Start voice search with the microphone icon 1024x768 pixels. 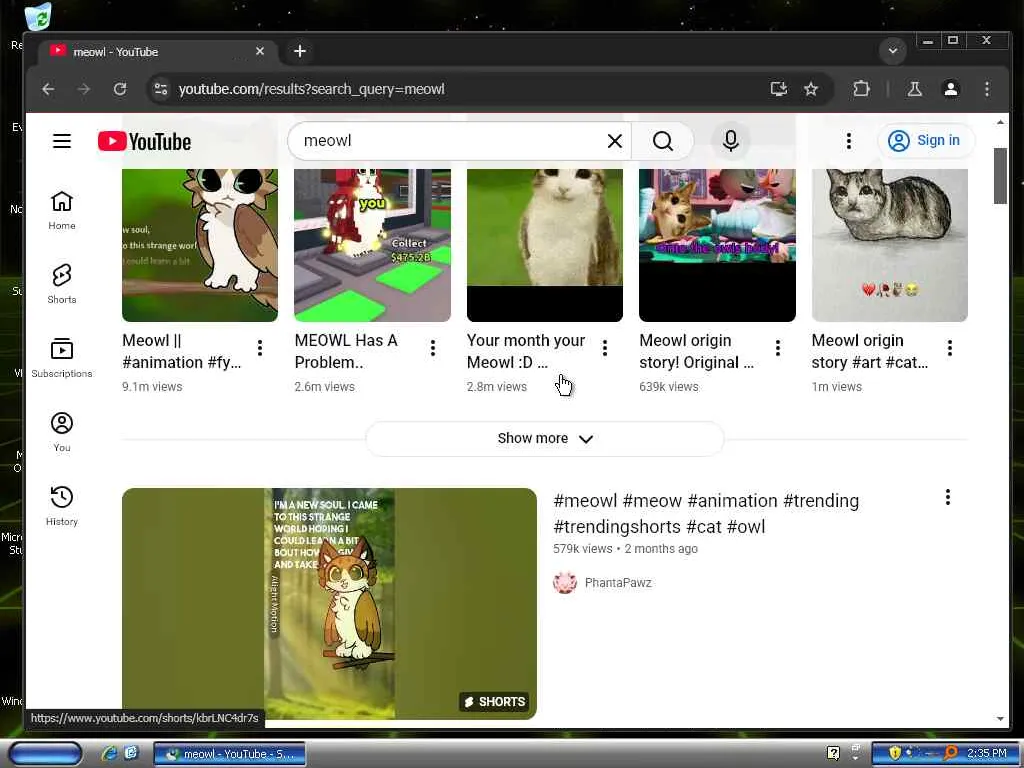731,141
